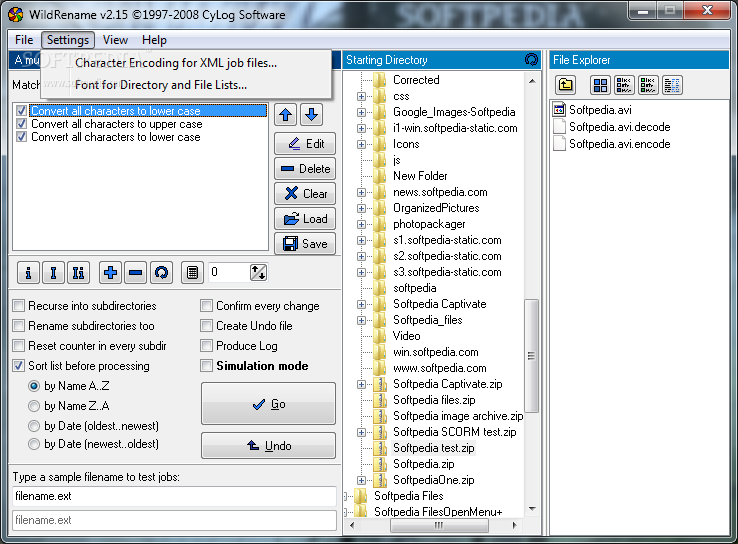738x544 pixels.
Task: Expand the css folder node
Action: coord(361,96)
